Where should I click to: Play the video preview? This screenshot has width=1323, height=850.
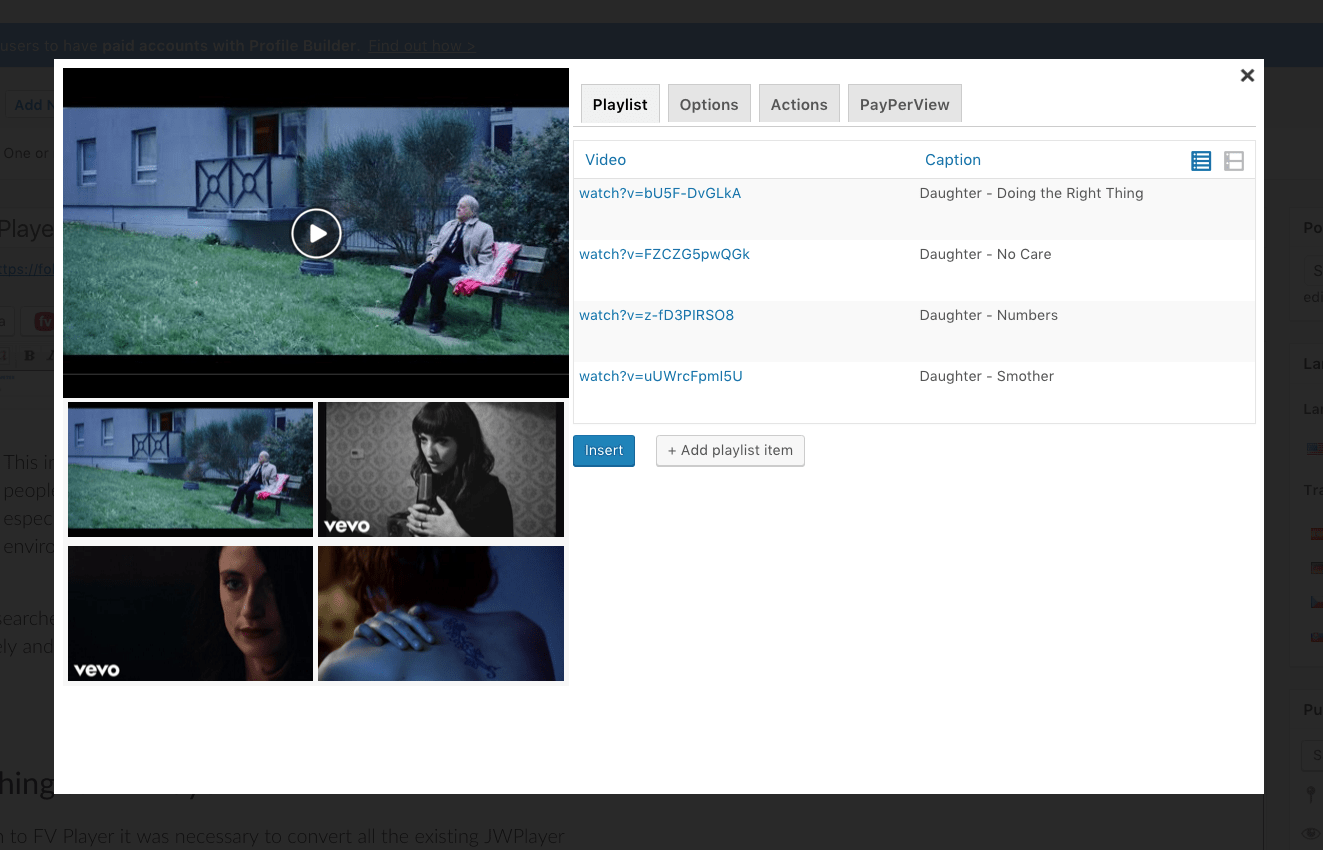click(316, 234)
